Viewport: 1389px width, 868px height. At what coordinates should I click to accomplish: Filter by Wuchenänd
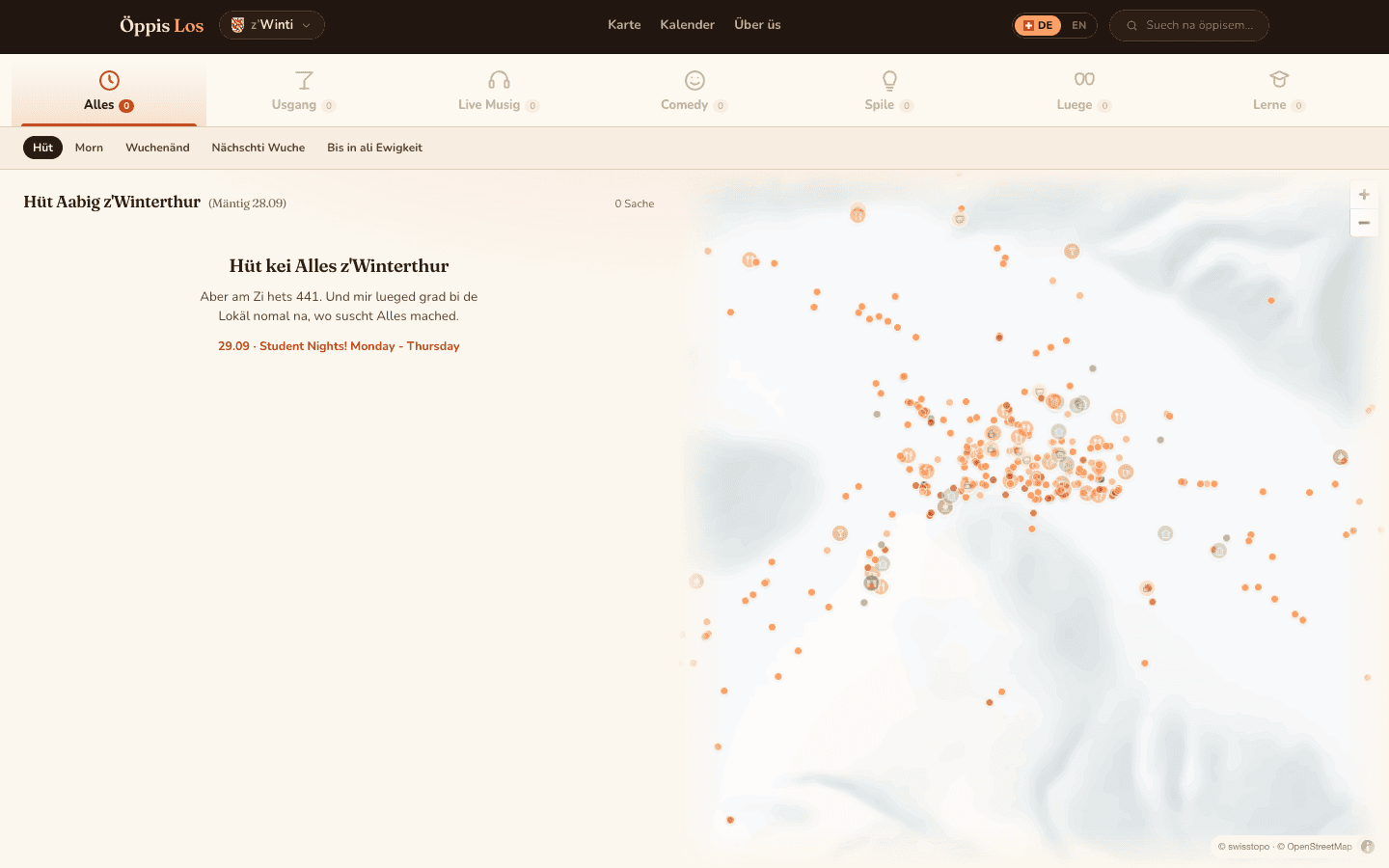pyautogui.click(x=157, y=148)
